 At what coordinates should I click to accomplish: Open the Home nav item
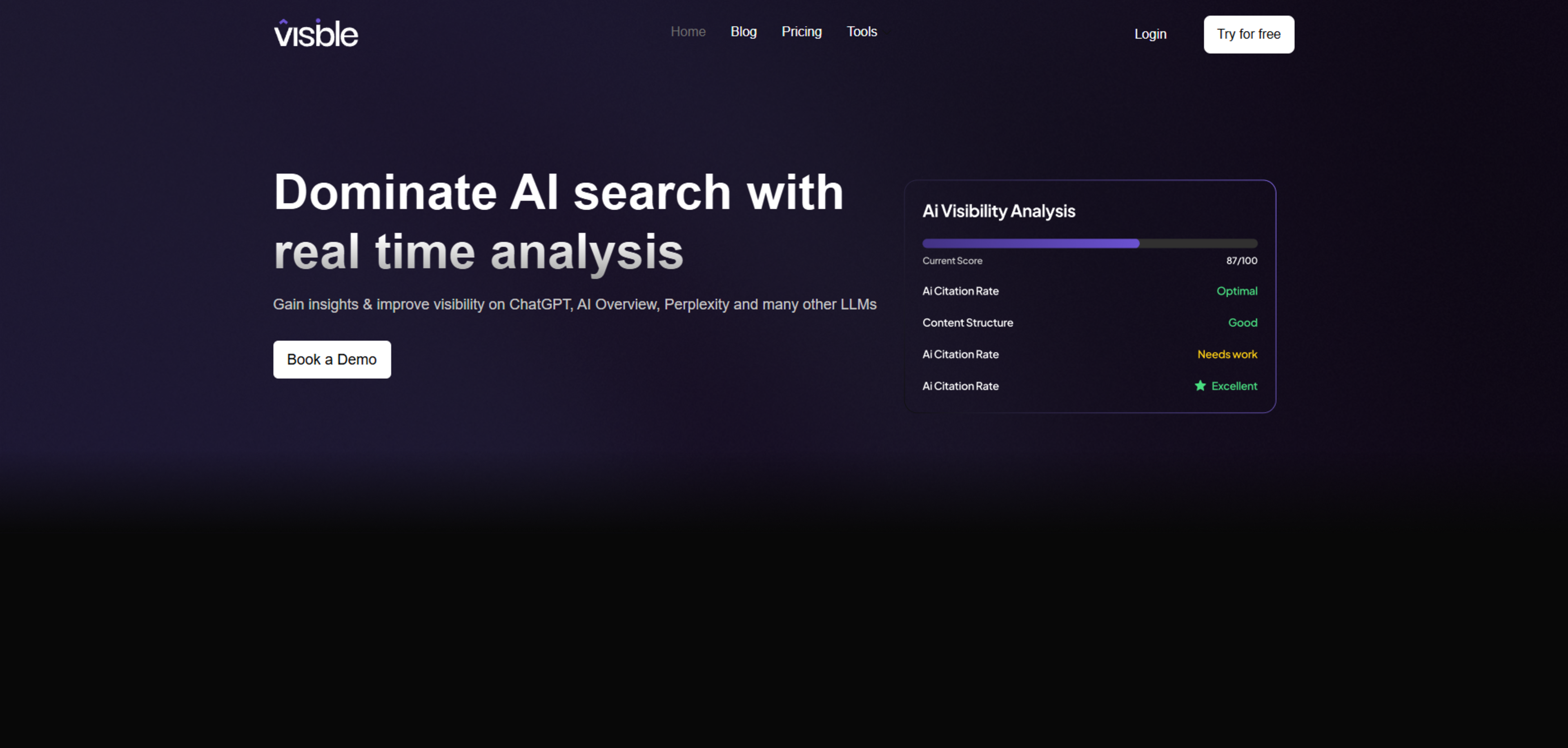(x=688, y=31)
